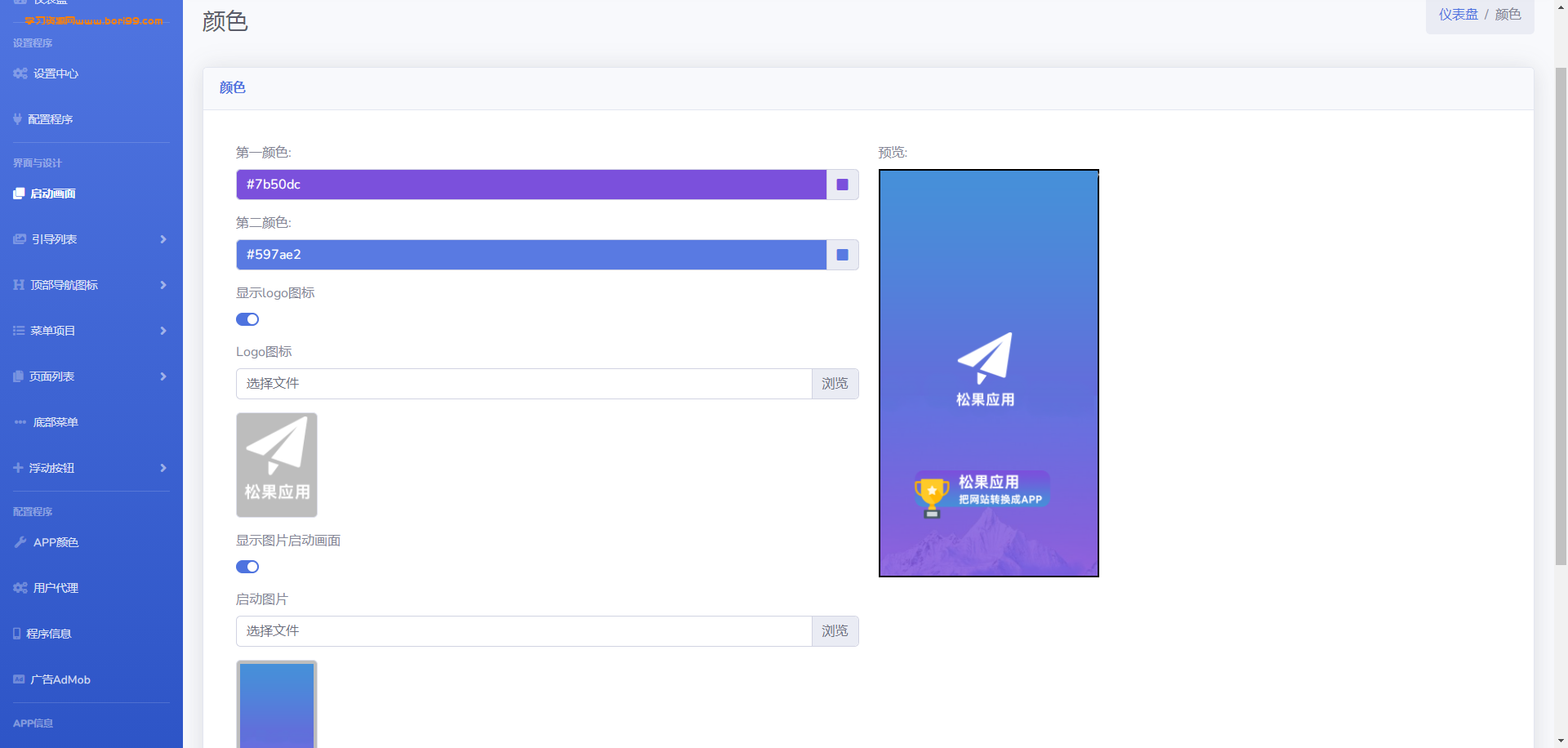The width and height of the screenshot is (1568, 748).
Task: Click 浏览 button for Logo图标 file
Action: point(835,384)
